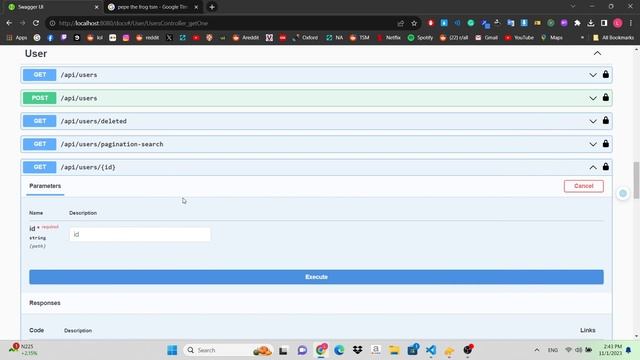Open the Gmail bookmark

click(x=487, y=38)
